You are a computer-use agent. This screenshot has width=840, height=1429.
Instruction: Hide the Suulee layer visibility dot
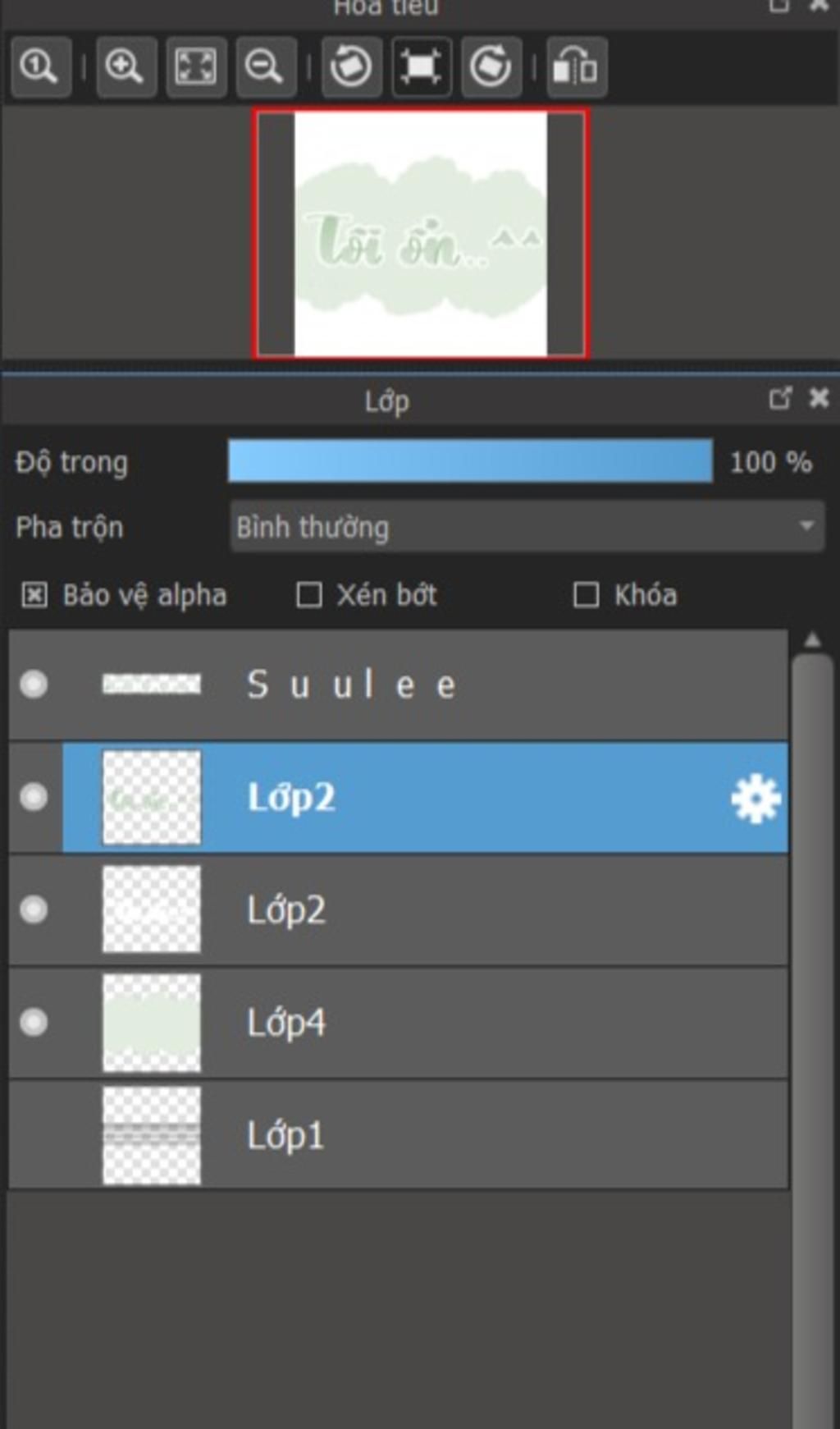34,684
